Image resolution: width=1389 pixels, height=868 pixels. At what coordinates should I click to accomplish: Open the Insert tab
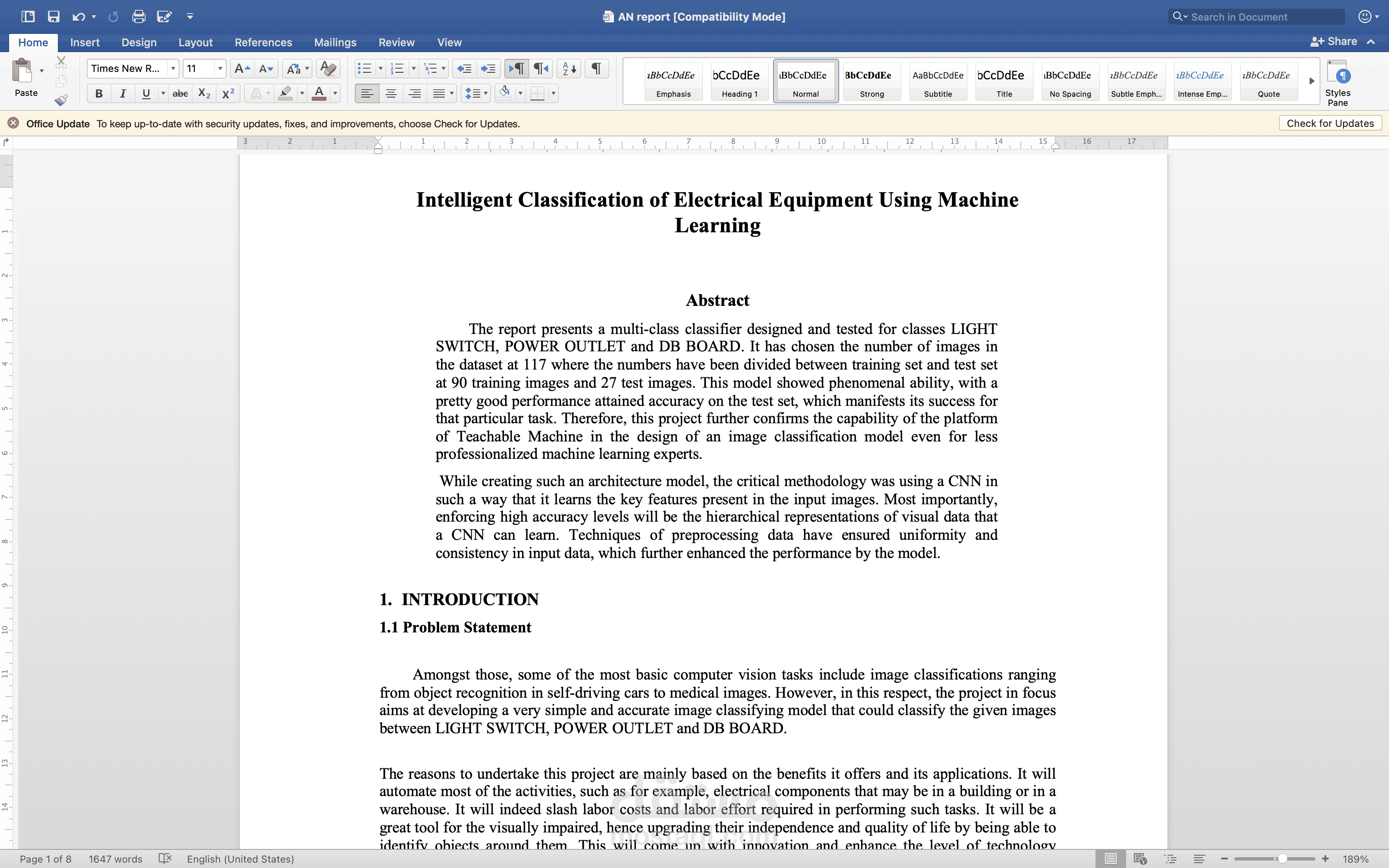point(85,43)
